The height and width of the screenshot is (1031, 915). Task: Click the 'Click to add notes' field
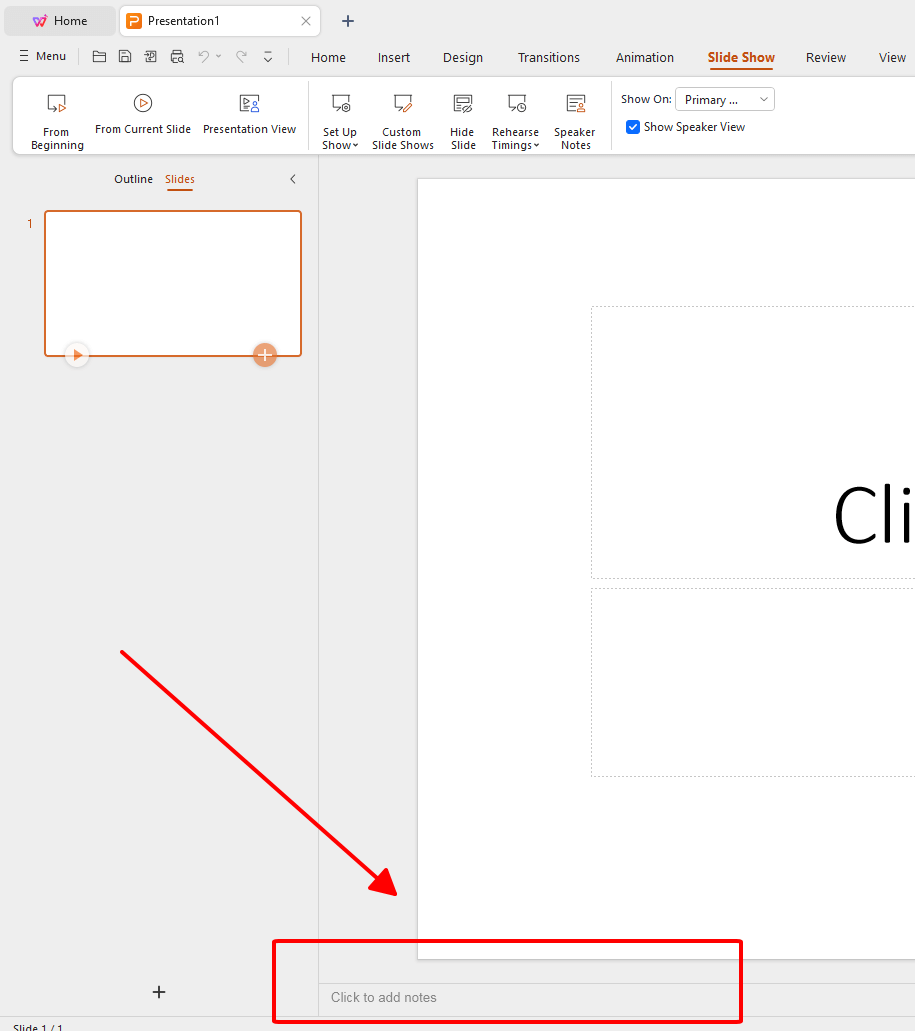pos(617,997)
